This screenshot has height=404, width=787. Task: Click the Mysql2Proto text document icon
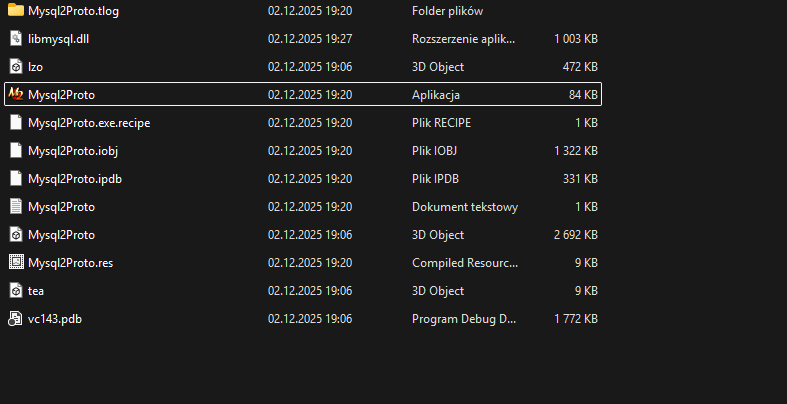pyautogui.click(x=16, y=206)
